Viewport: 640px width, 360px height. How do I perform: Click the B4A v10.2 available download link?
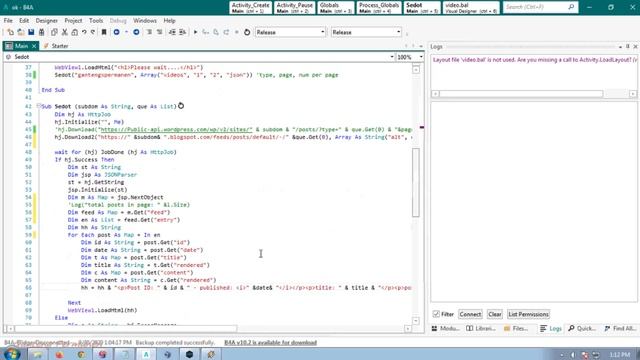click(x=271, y=342)
